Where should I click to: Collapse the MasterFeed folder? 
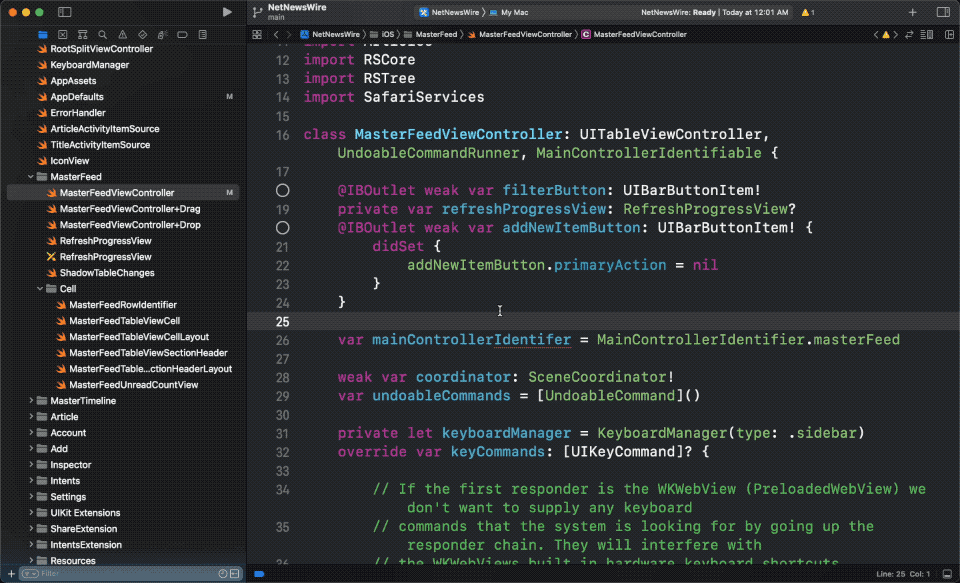point(30,177)
